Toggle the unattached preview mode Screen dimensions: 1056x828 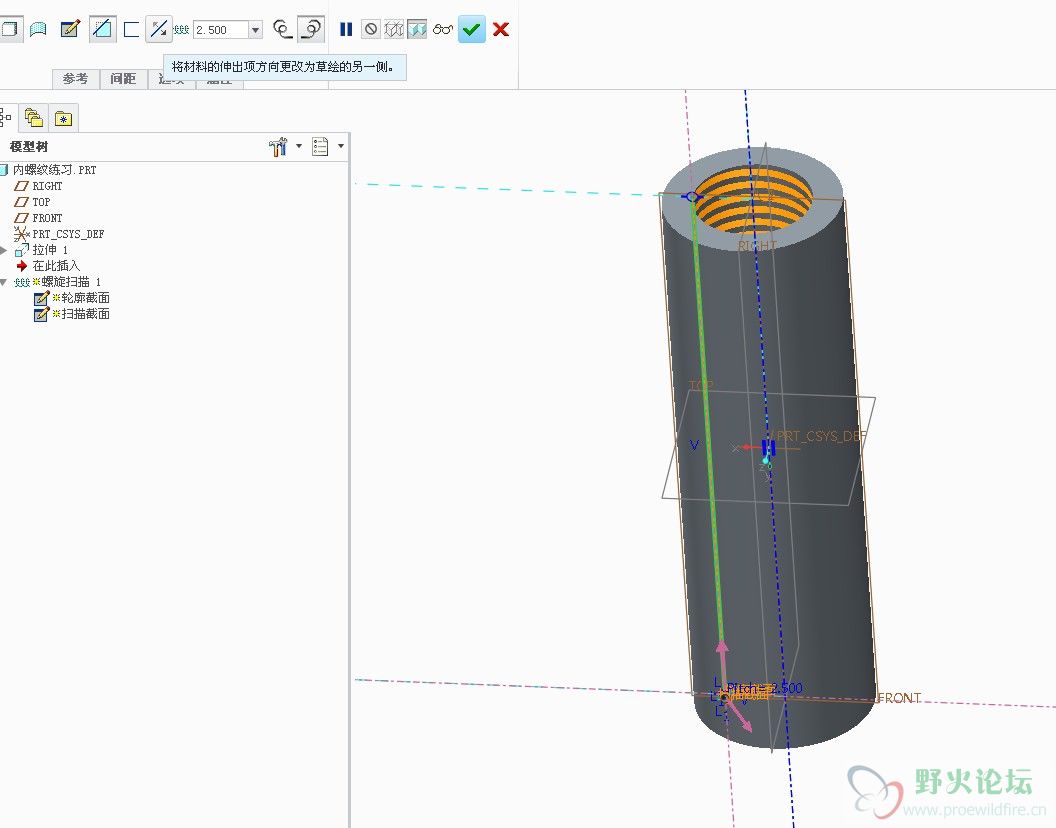pyautogui.click(x=394, y=29)
